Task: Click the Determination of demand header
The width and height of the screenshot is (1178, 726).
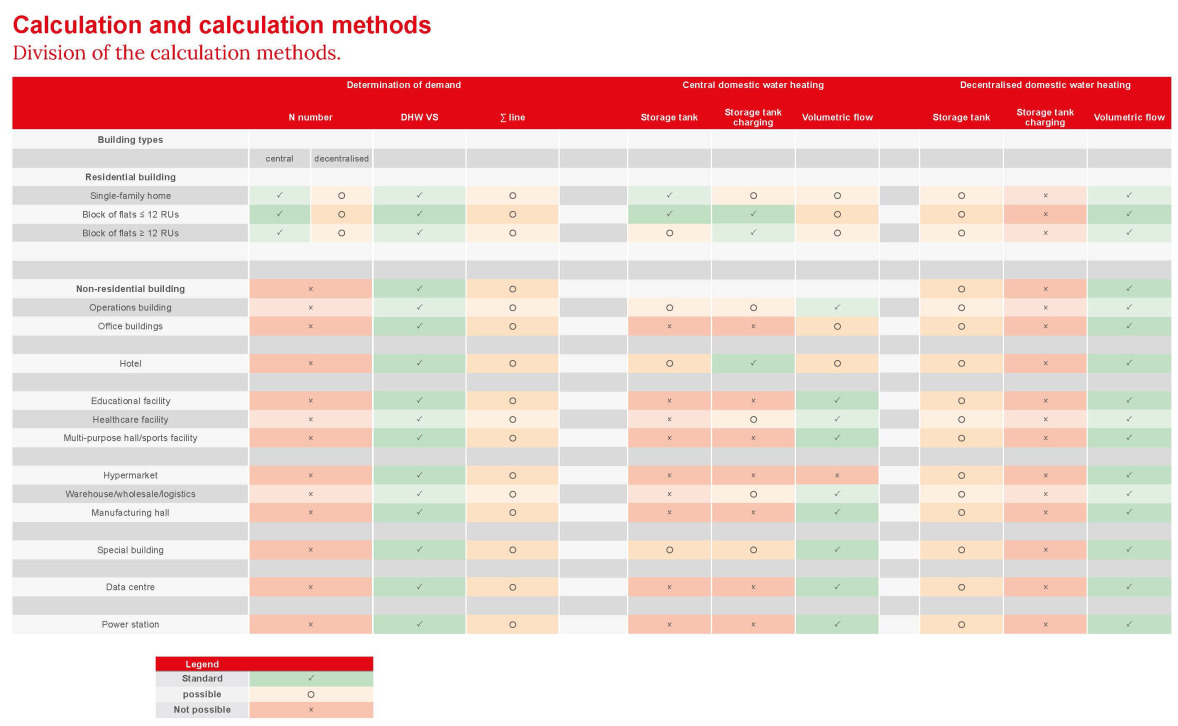Action: [403, 86]
